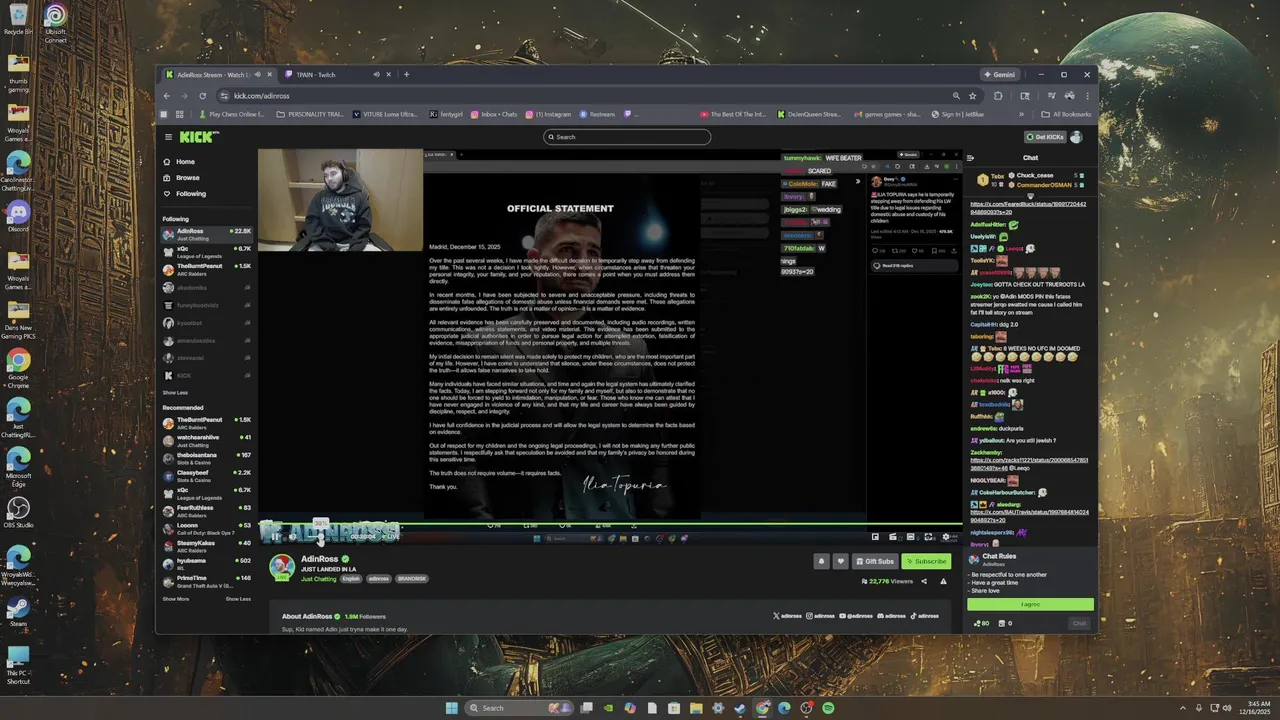Accept chat rules with I agree
The height and width of the screenshot is (720, 1280).
1030,604
